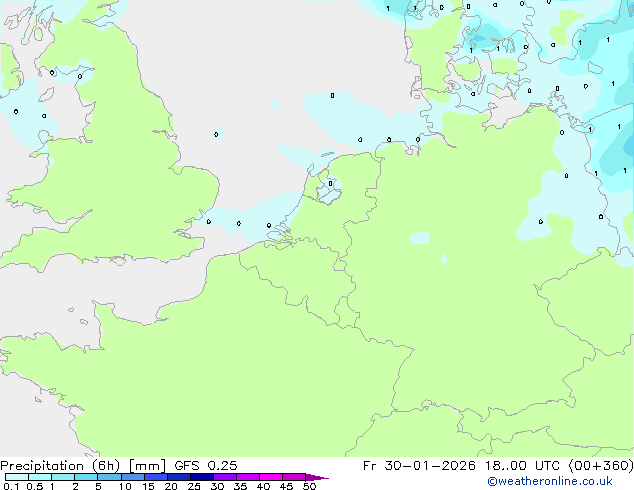634x490 pixels.
Task: Click the '25' legend scale label
Action: 194,486
